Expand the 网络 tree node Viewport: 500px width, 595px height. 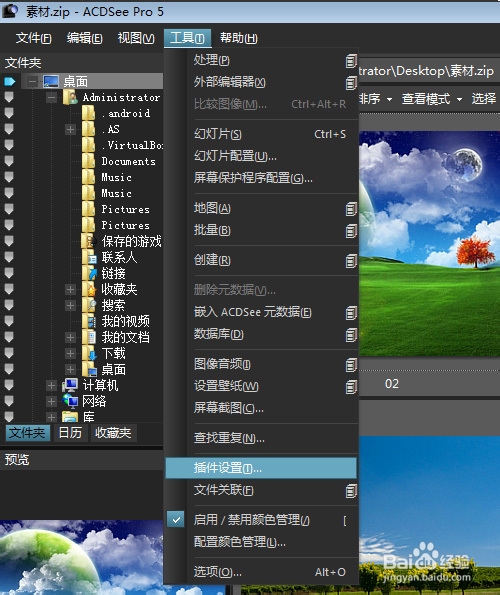coord(51,401)
